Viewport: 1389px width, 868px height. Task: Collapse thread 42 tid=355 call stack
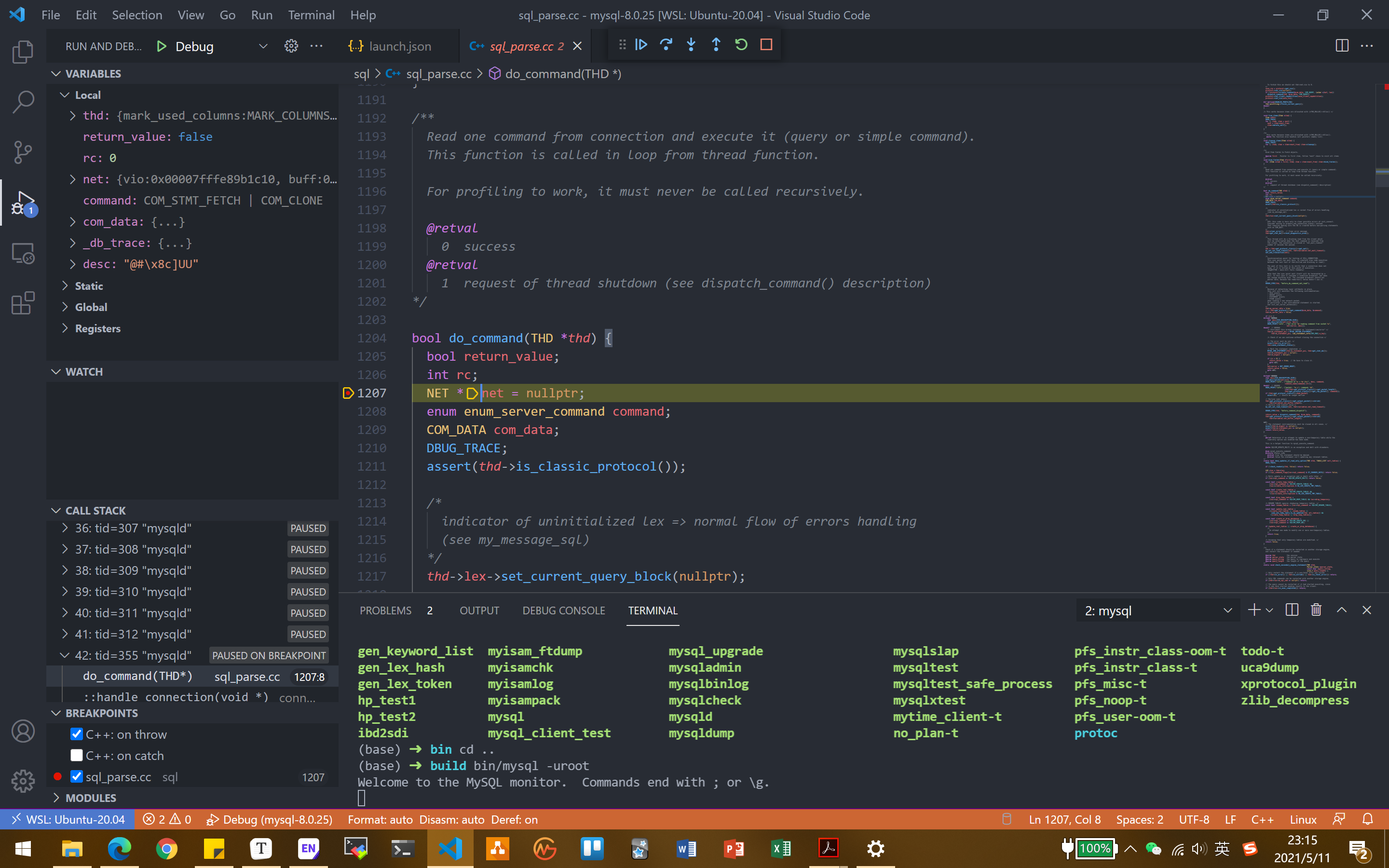coord(65,655)
